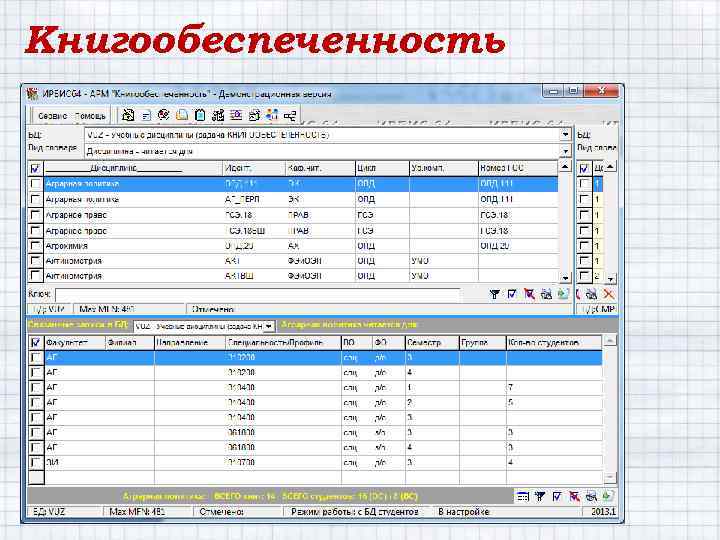This screenshot has width=720, height=540.
Task: Click the green arrow export icon beside Ключ field
Action: tap(563, 294)
